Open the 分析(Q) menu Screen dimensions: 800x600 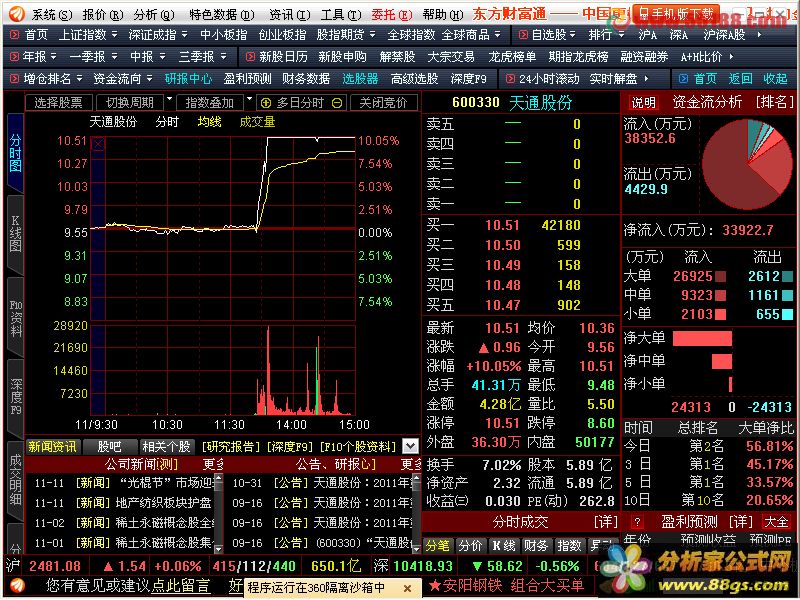point(154,14)
